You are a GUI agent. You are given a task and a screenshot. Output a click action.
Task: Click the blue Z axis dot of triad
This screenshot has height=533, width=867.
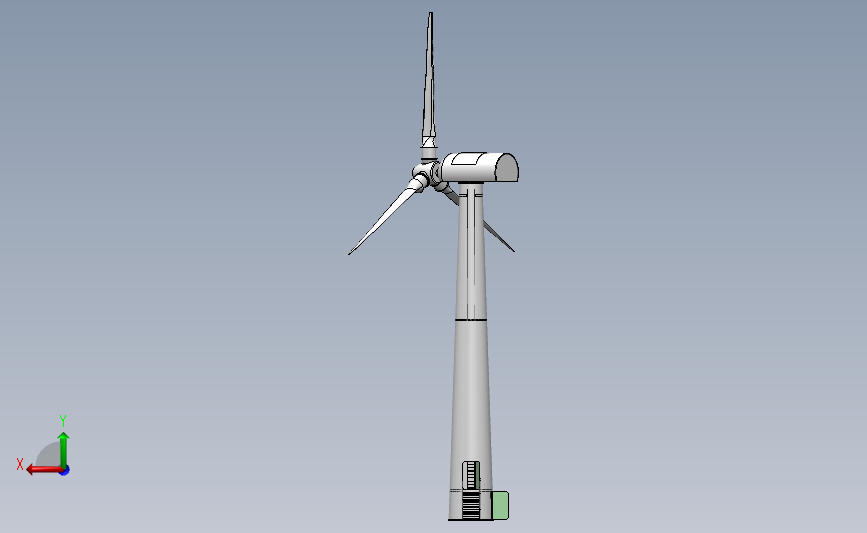65,471
